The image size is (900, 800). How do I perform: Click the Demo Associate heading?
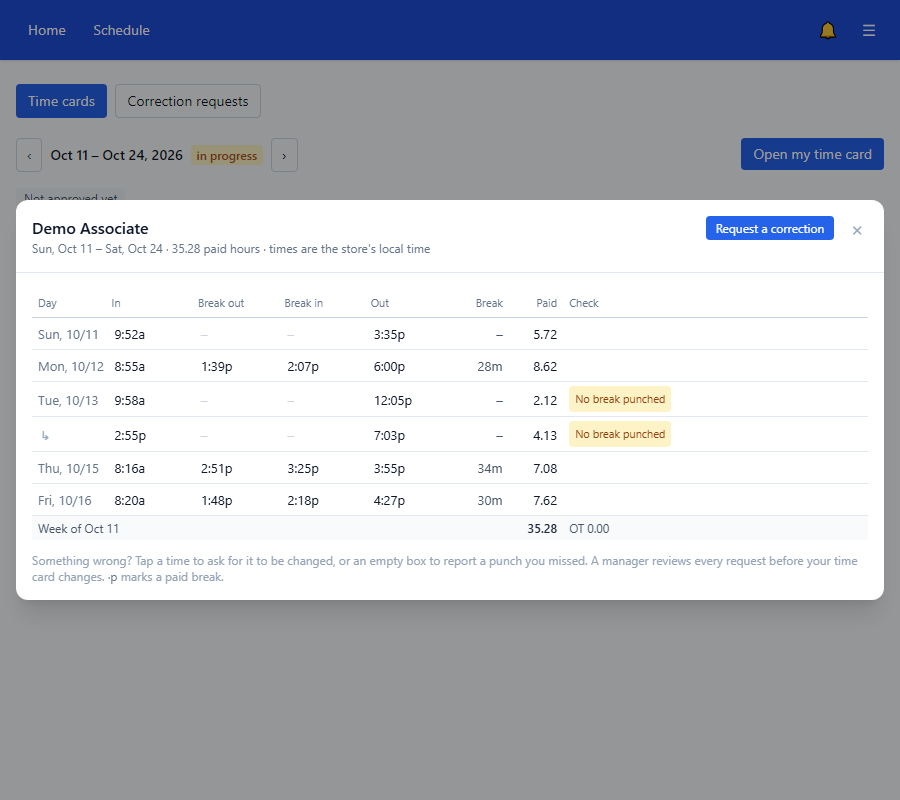coord(90,228)
